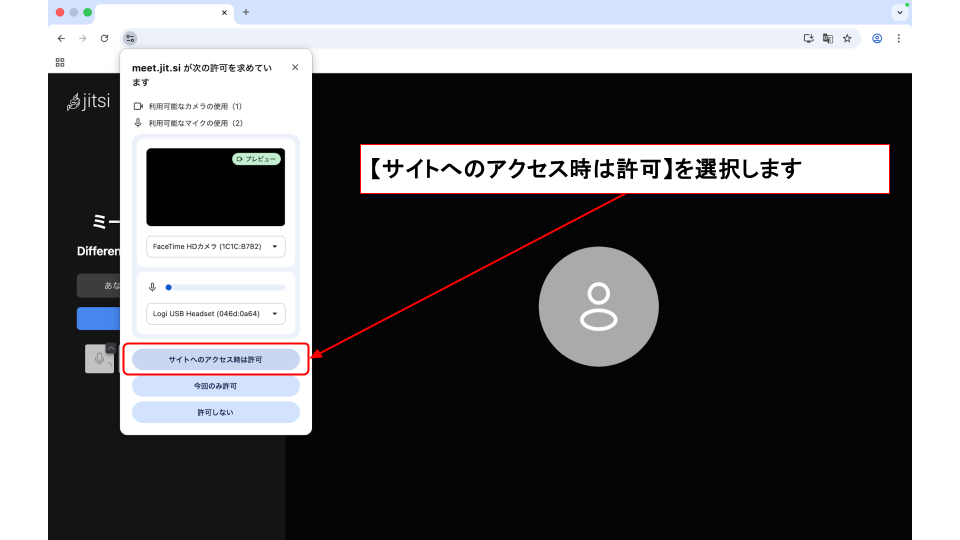The width and height of the screenshot is (960, 540).
Task: Toggle the Jitsi microphone button
Action: pos(99,359)
